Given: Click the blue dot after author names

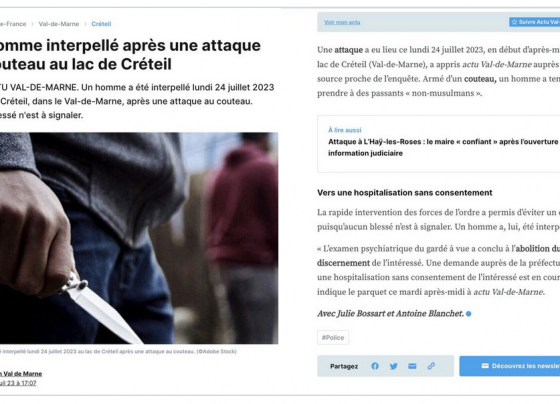Looking at the screenshot, I should point(469,314).
